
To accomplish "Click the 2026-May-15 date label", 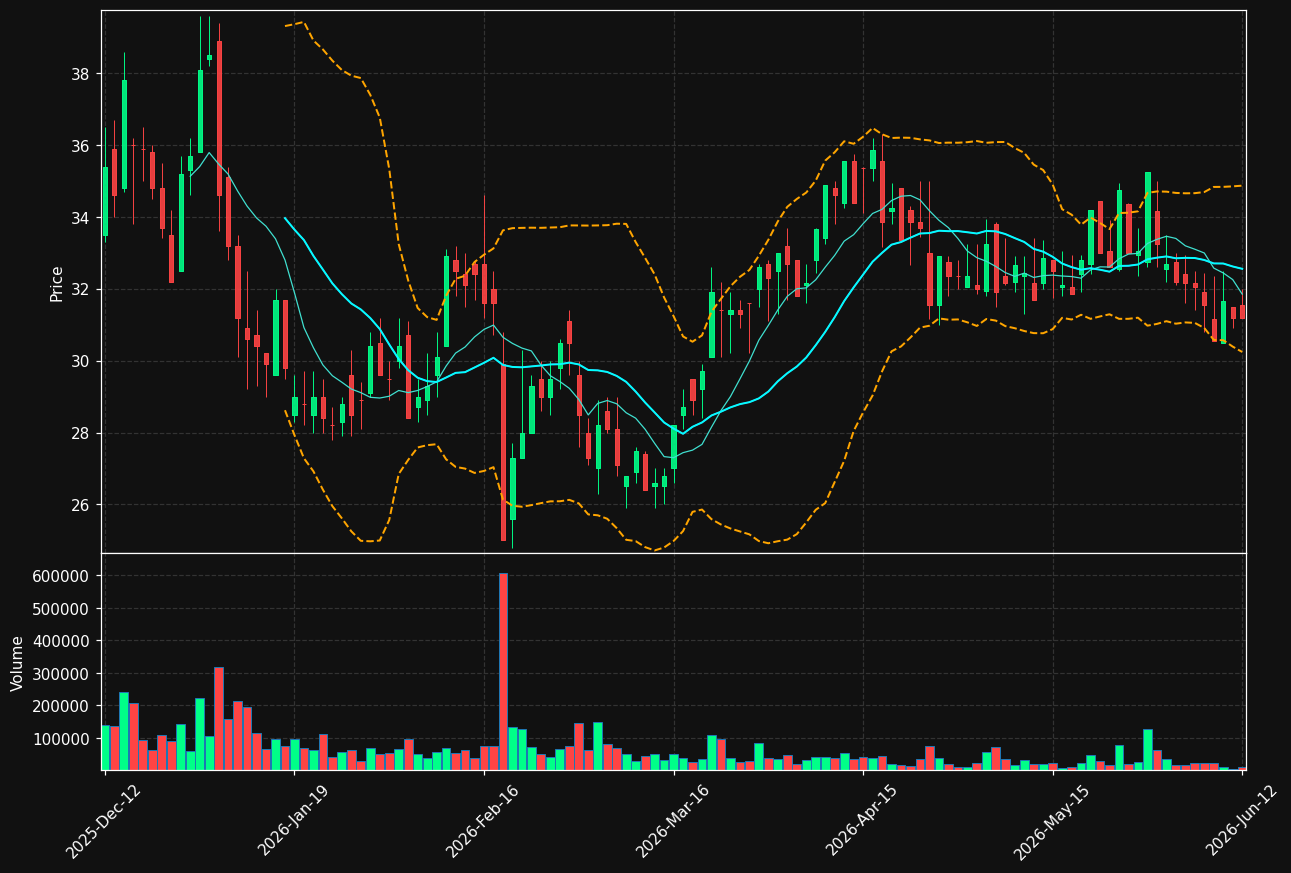I will click(1051, 822).
